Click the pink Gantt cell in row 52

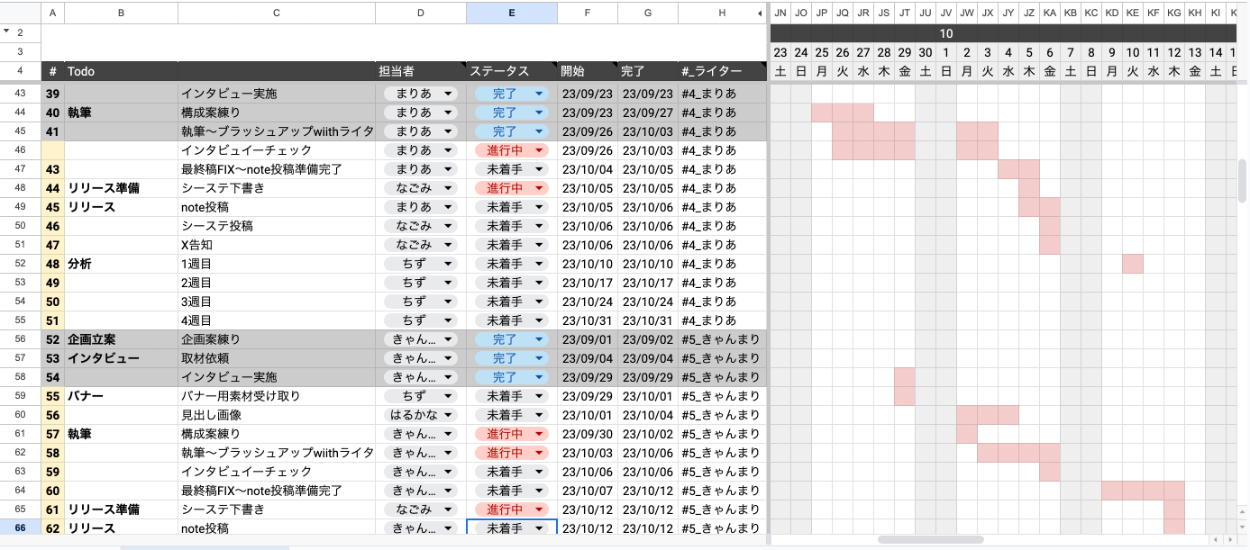click(x=1132, y=264)
